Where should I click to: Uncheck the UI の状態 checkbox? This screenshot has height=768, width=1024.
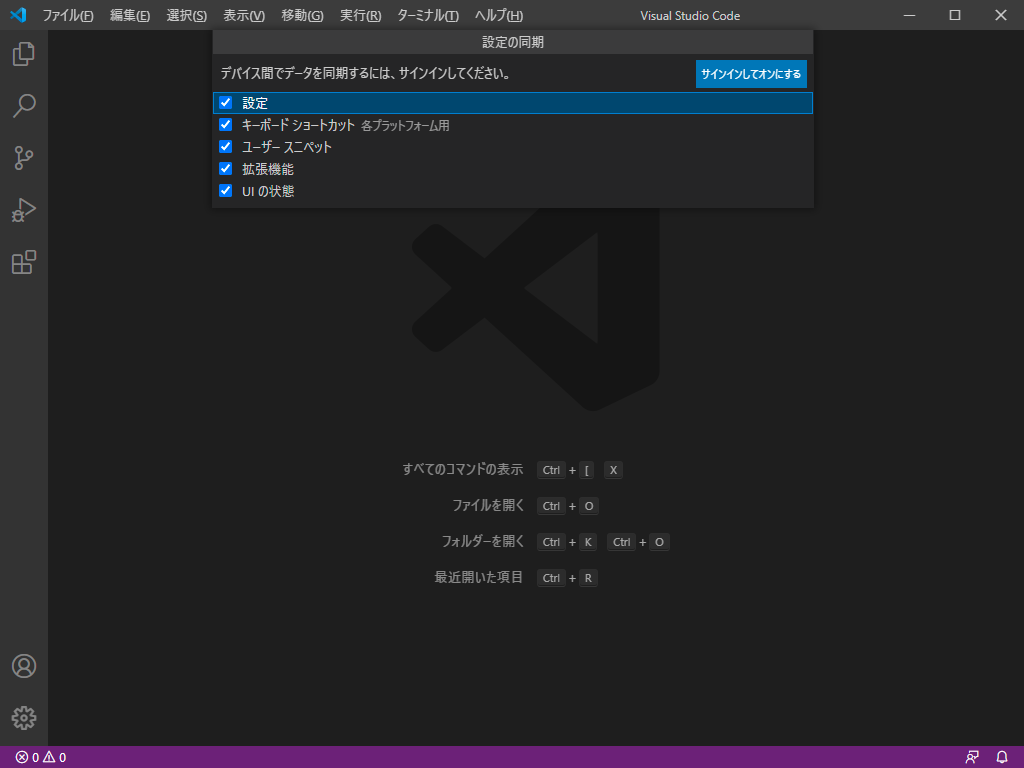pyautogui.click(x=225, y=191)
